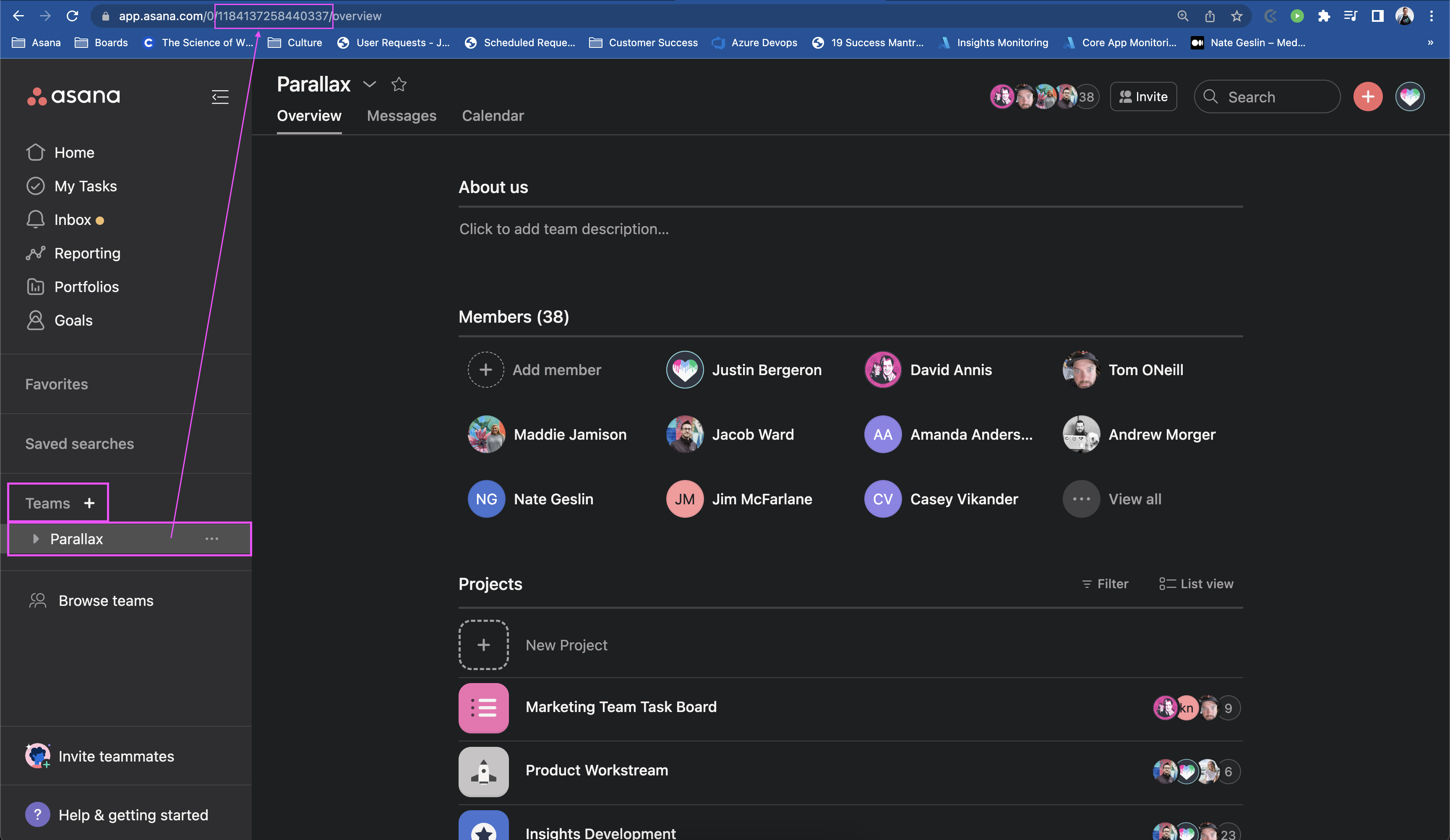Switch to Calendar tab
The height and width of the screenshot is (840, 1450).
tap(493, 116)
